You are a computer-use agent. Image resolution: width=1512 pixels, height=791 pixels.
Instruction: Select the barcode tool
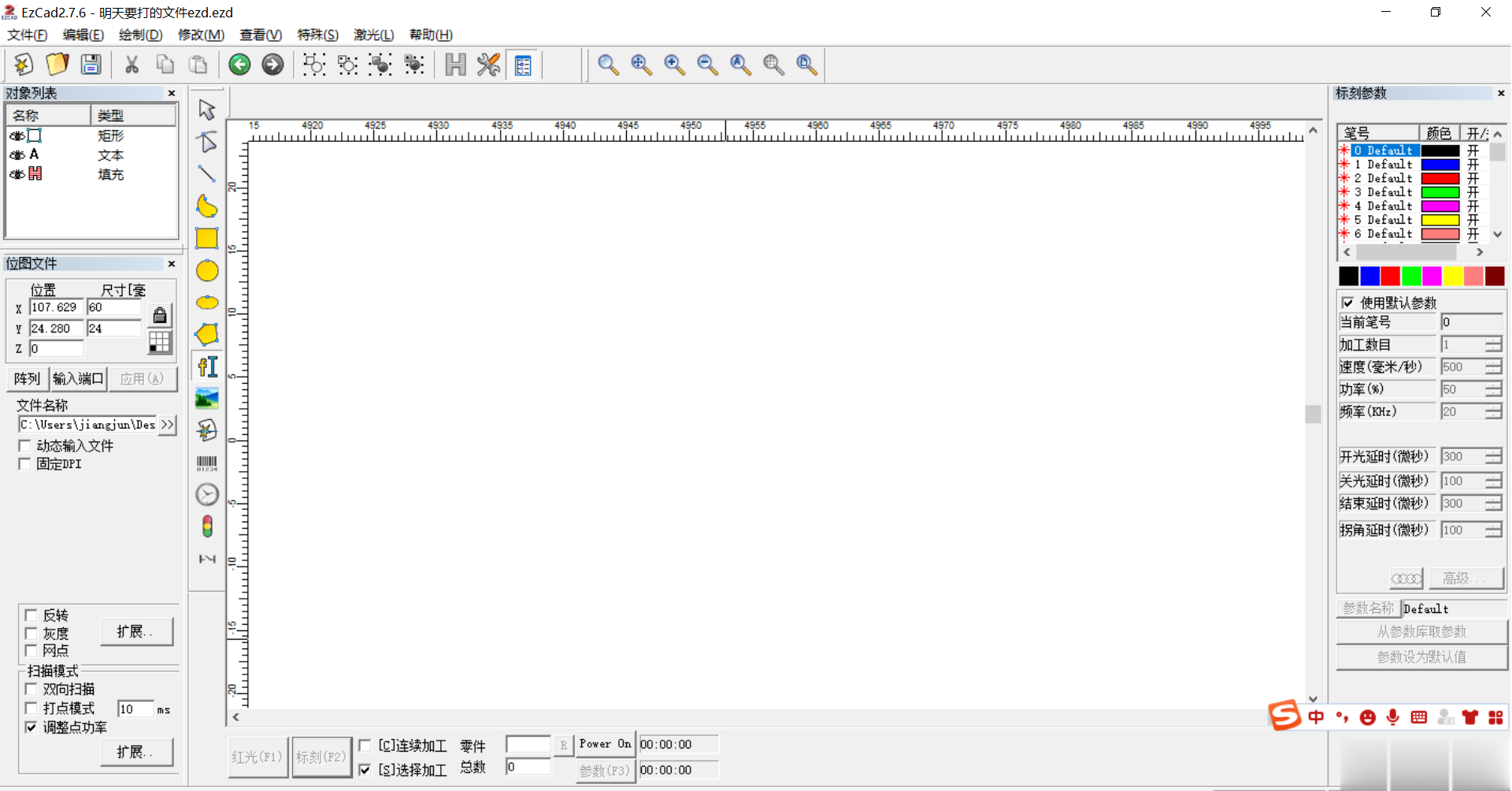pos(207,463)
